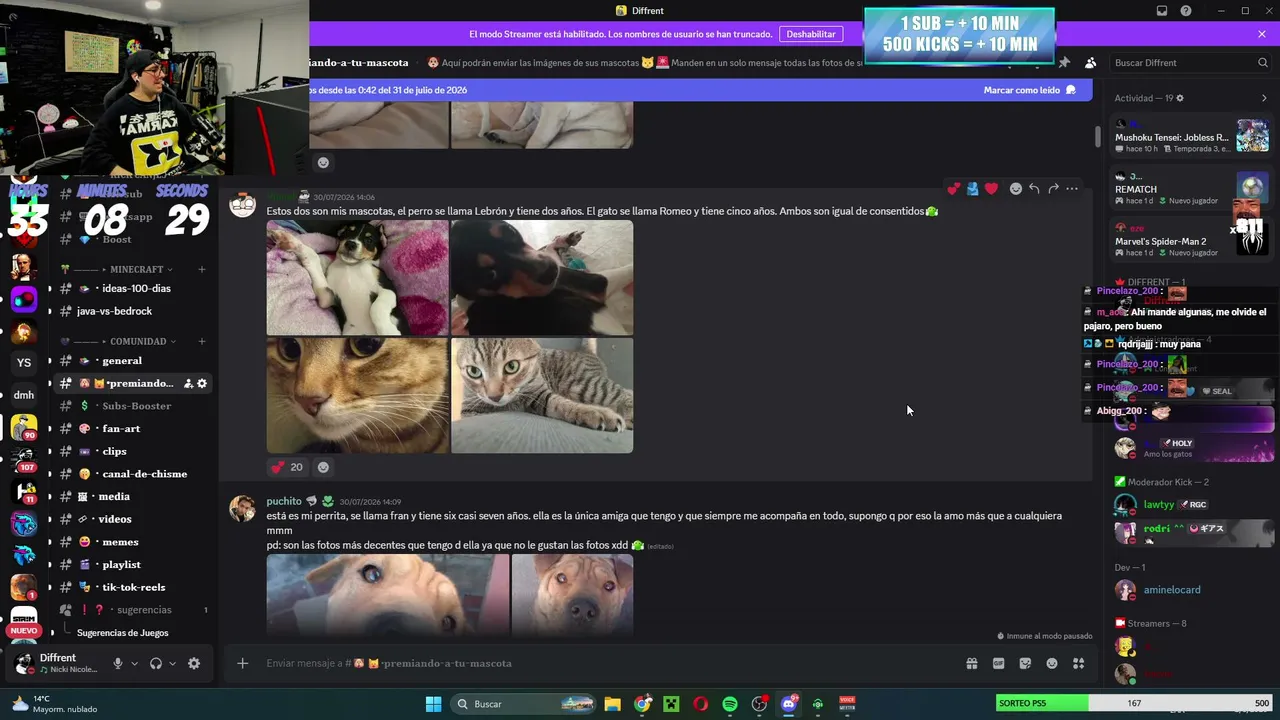This screenshot has height=720, width=1280.
Task: Open the YS server
Action: click(x=24, y=362)
